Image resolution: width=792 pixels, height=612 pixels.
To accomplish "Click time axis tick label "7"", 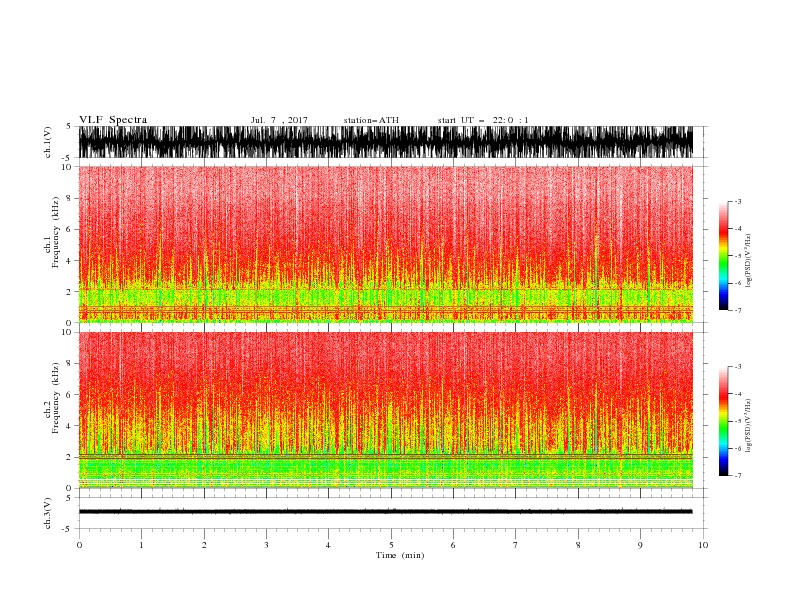I will coord(516,545).
